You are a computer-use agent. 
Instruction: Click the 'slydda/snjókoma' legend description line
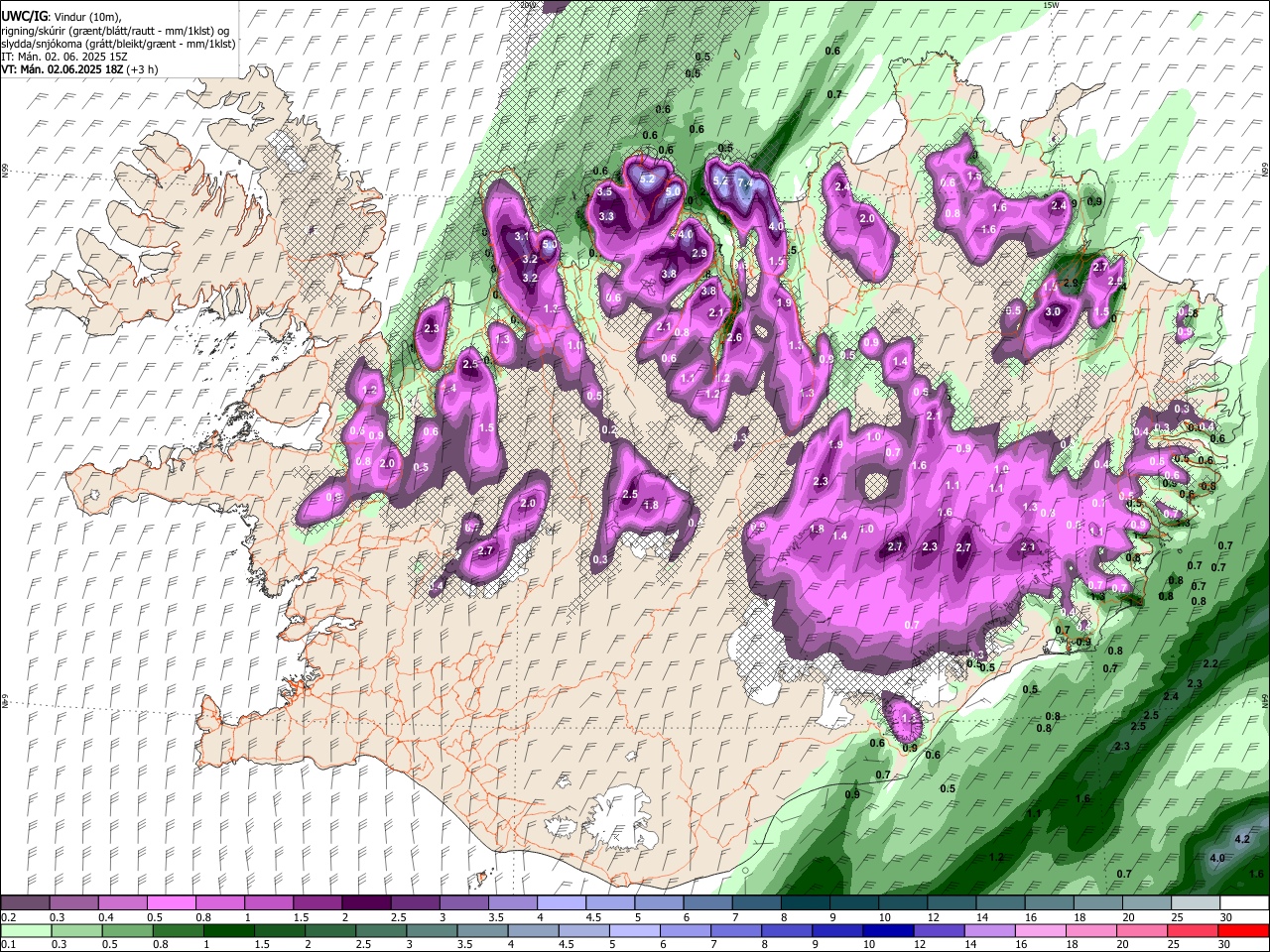coord(118,44)
